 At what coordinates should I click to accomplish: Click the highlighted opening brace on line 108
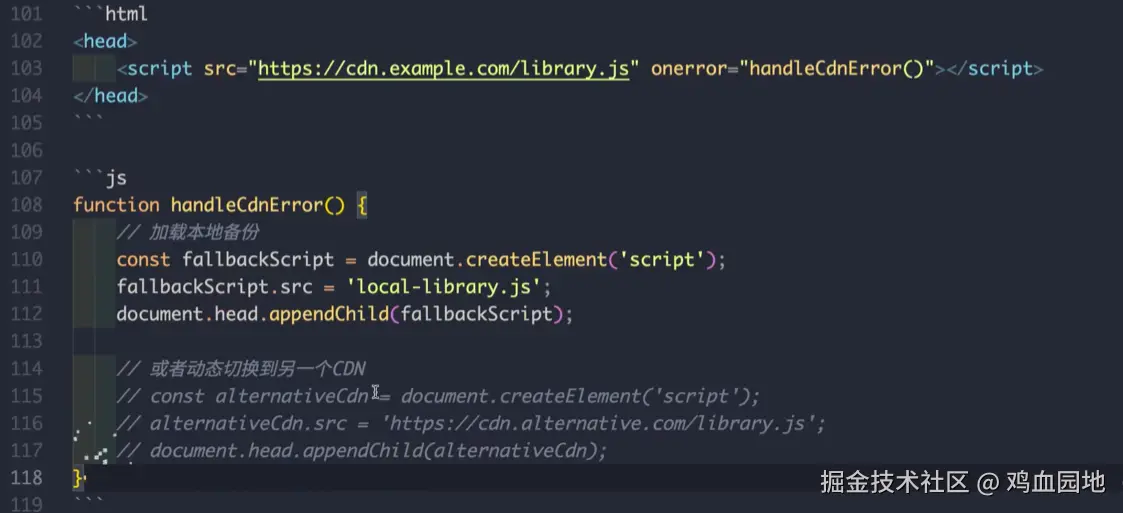click(362, 206)
